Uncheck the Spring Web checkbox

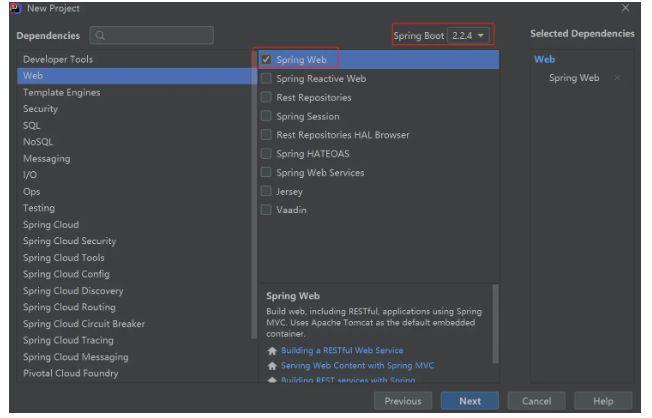[266, 59]
